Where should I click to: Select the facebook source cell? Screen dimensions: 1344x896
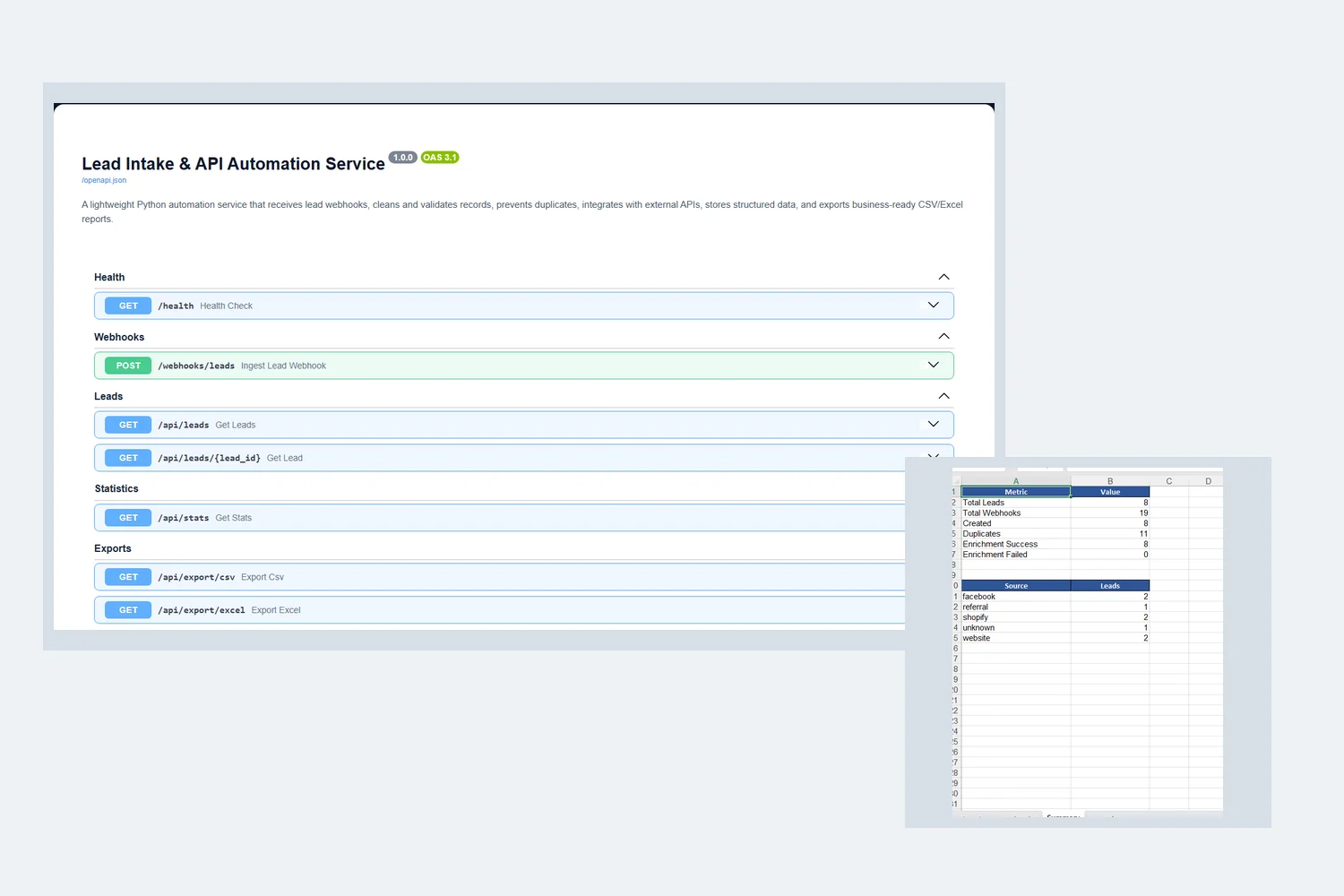(1016, 597)
